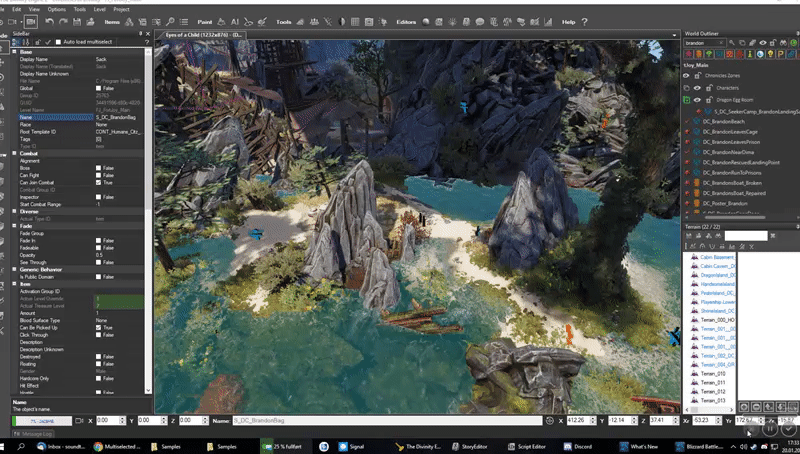This screenshot has height=454, width=800.
Task: Click the question mark help icon
Action: tap(584, 22)
